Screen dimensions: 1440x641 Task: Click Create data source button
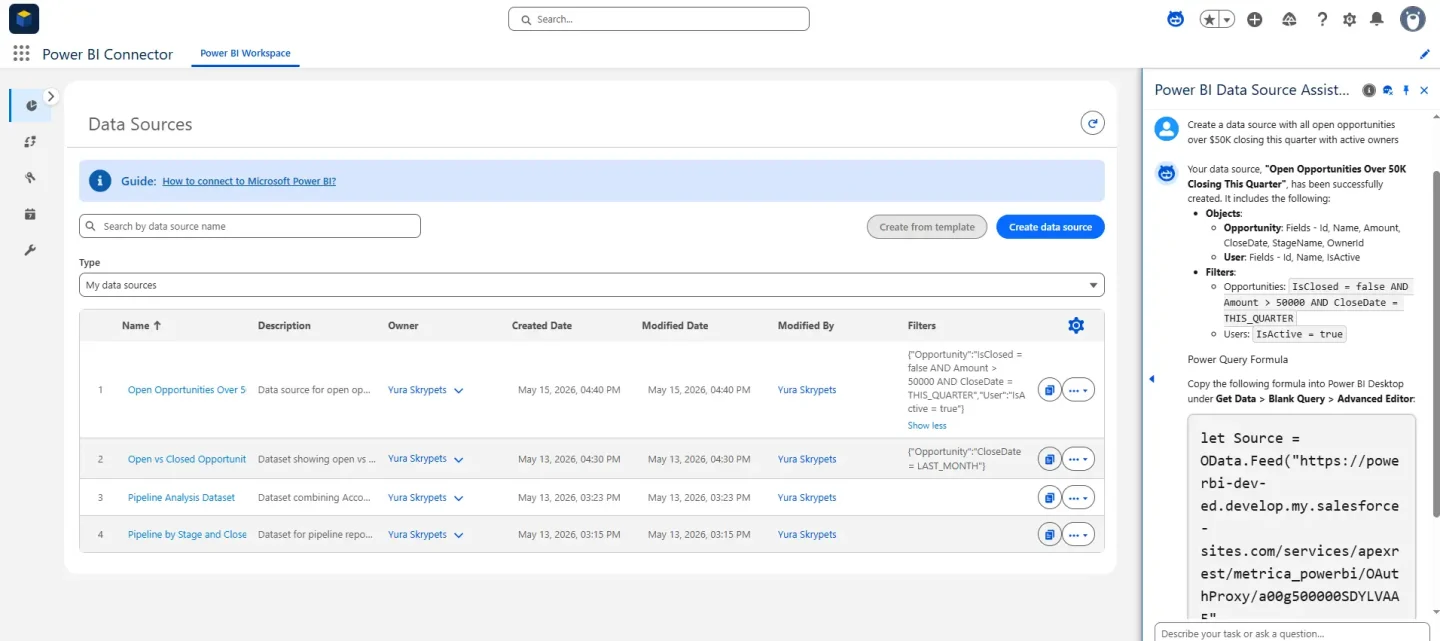pyautogui.click(x=1050, y=227)
